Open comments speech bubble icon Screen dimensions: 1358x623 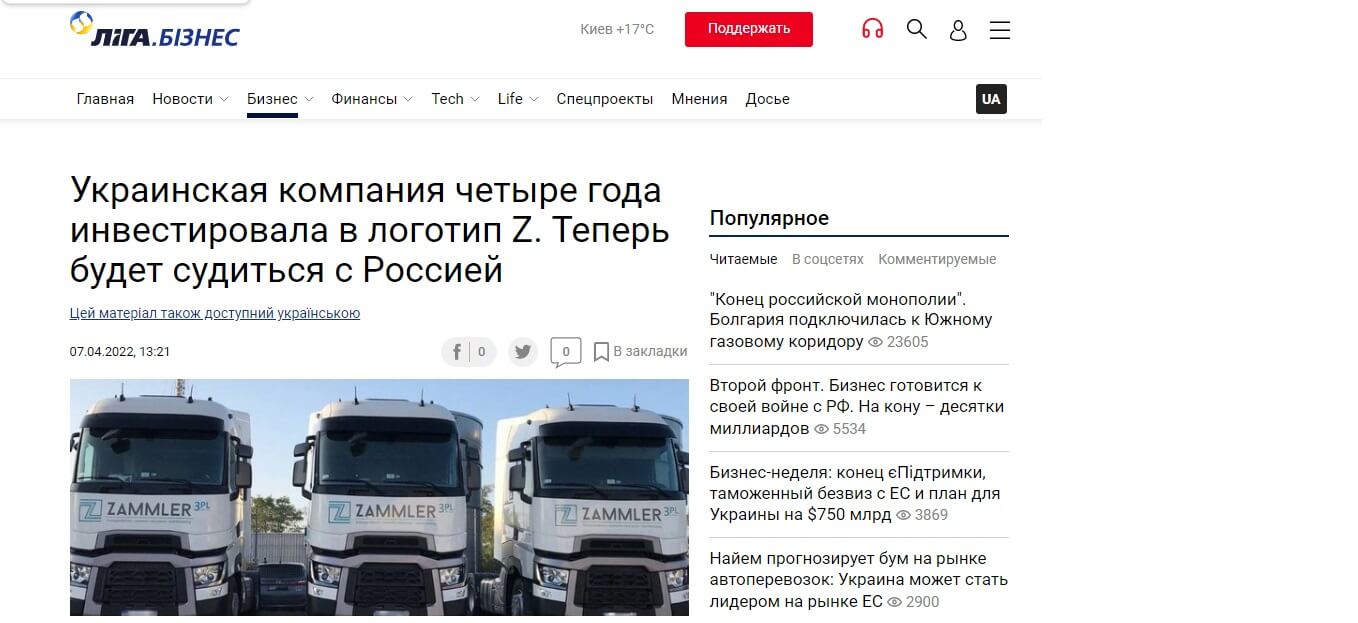[x=566, y=352]
